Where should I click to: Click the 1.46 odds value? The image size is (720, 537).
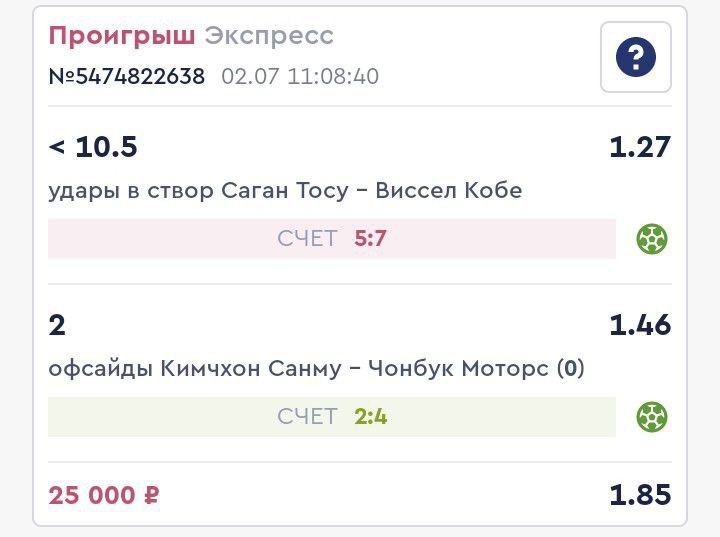(x=640, y=325)
